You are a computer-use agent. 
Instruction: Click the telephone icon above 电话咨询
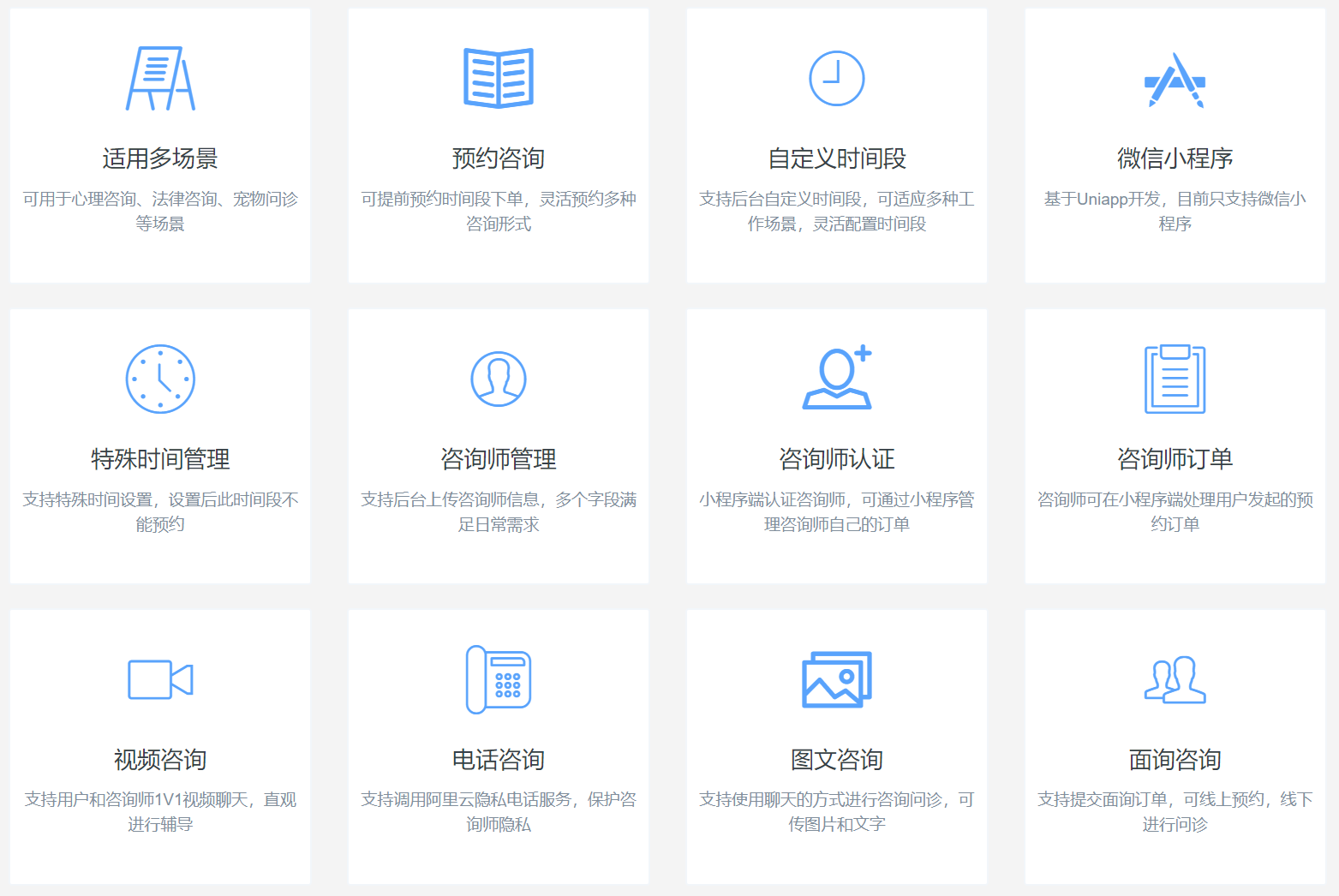pos(499,679)
